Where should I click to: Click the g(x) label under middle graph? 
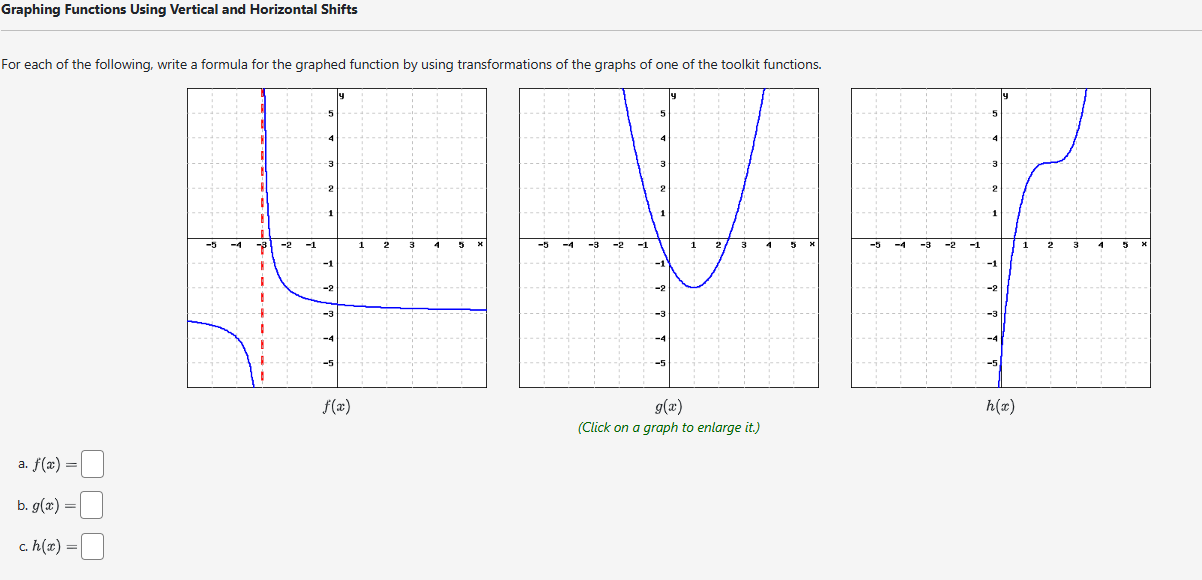pos(668,405)
